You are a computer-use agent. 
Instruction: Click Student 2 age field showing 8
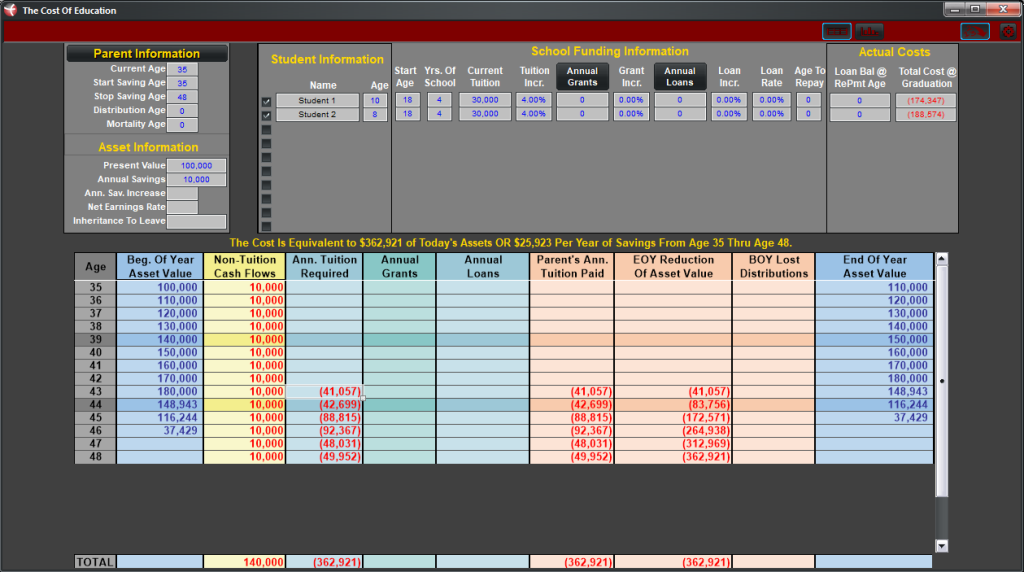375,114
